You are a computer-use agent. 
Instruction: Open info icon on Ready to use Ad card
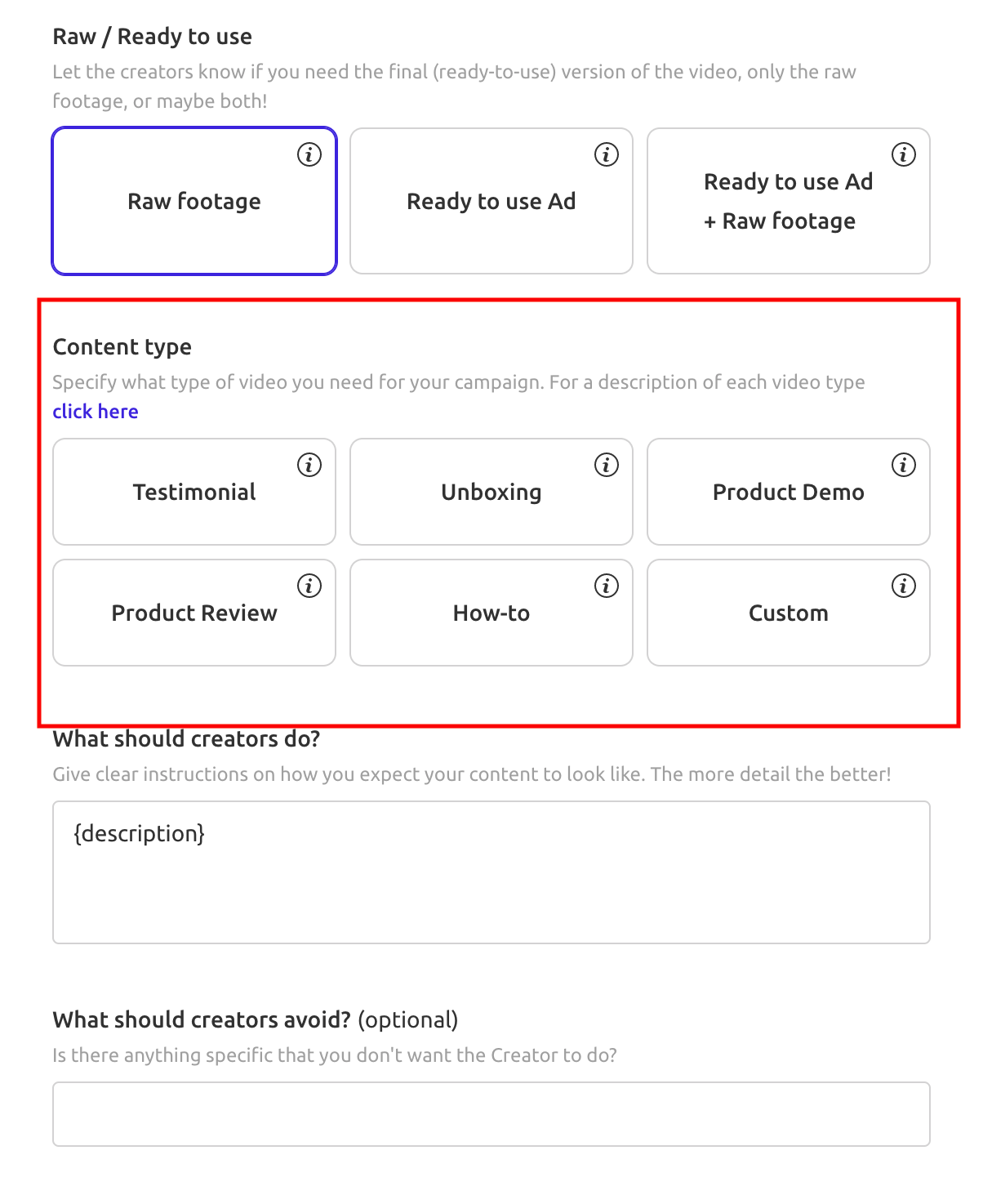click(607, 154)
